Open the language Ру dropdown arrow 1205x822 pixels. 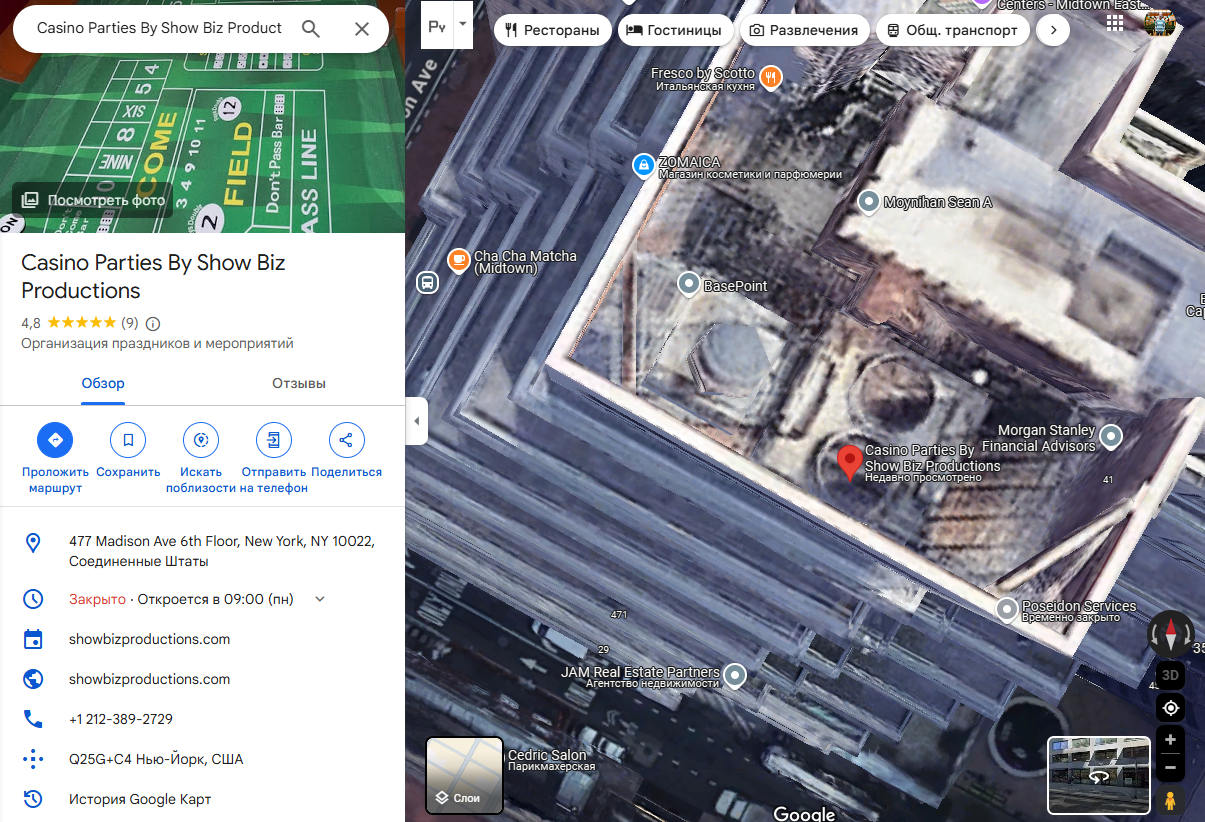462,24
